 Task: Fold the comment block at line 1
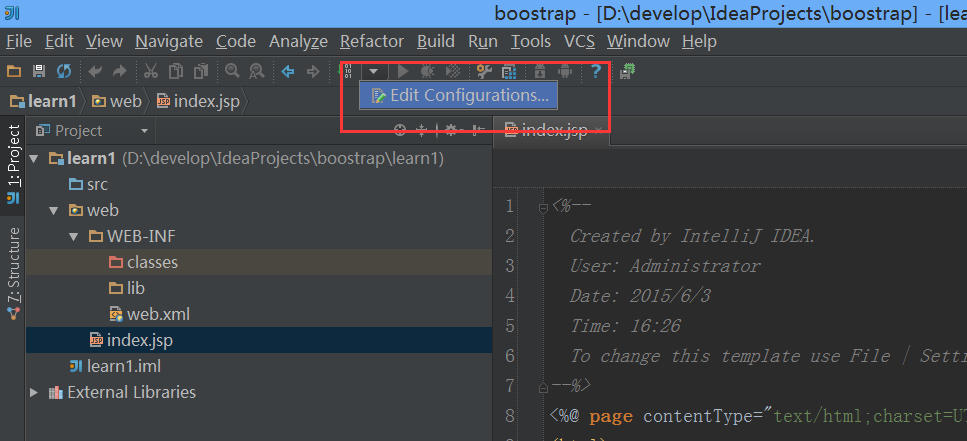pyautogui.click(x=543, y=208)
